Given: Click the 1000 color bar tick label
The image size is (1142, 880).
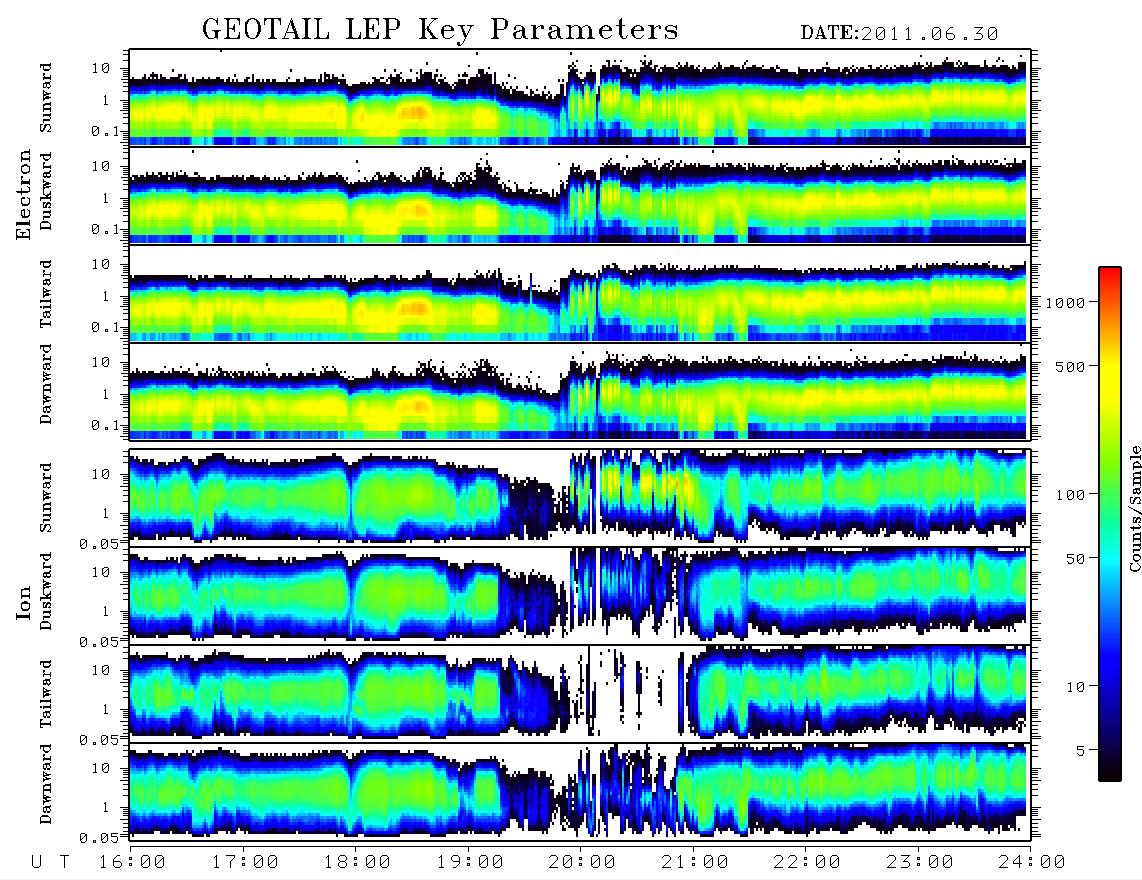Looking at the screenshot, I should 1065,302.
